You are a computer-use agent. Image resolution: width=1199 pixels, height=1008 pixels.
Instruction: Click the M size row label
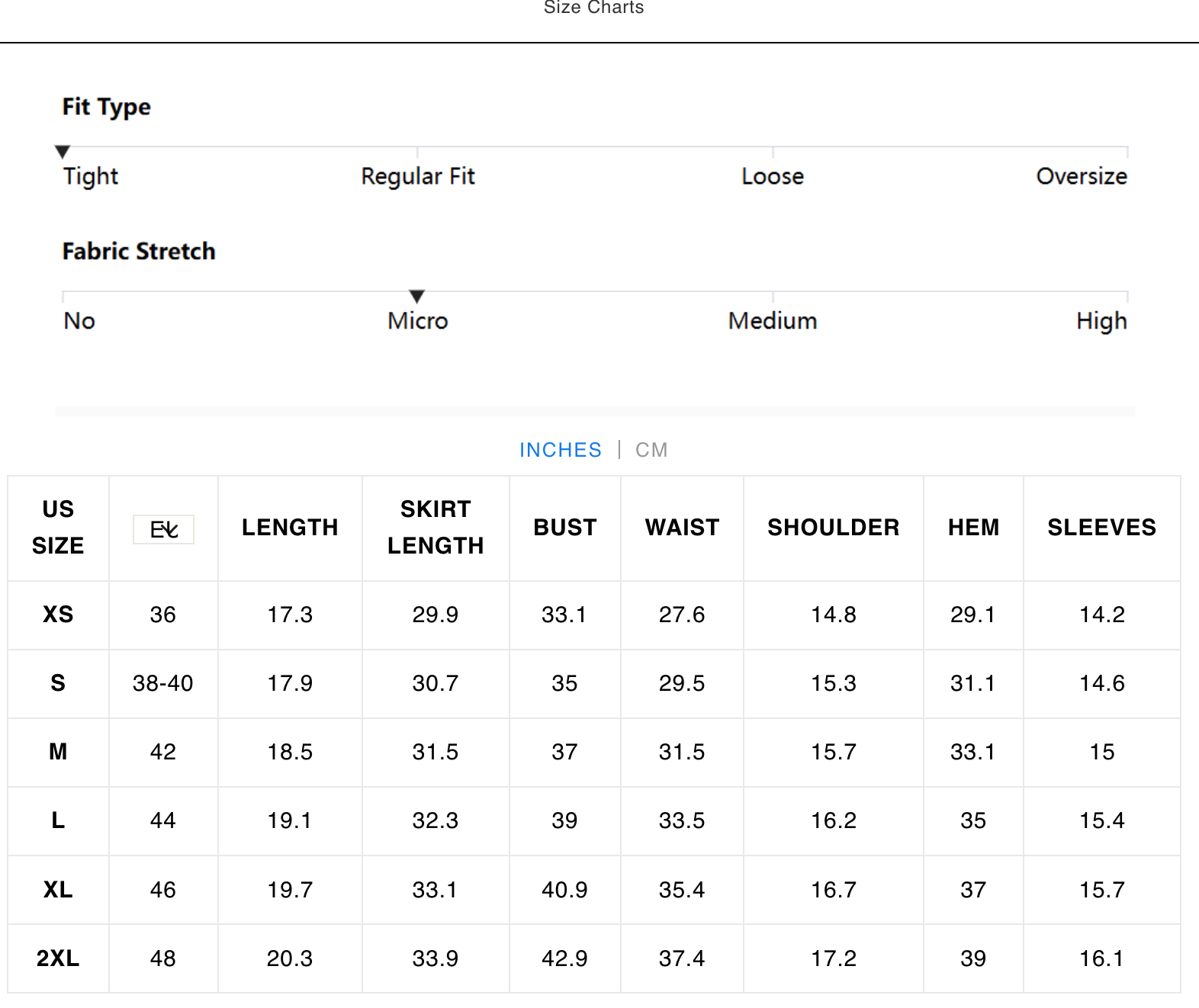click(x=58, y=752)
